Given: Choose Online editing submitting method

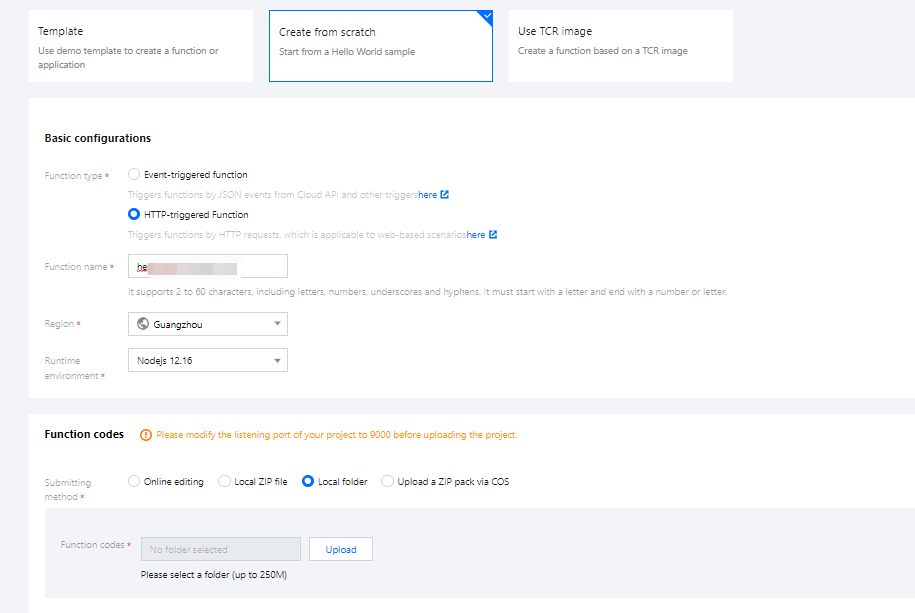Looking at the screenshot, I should click(134, 482).
